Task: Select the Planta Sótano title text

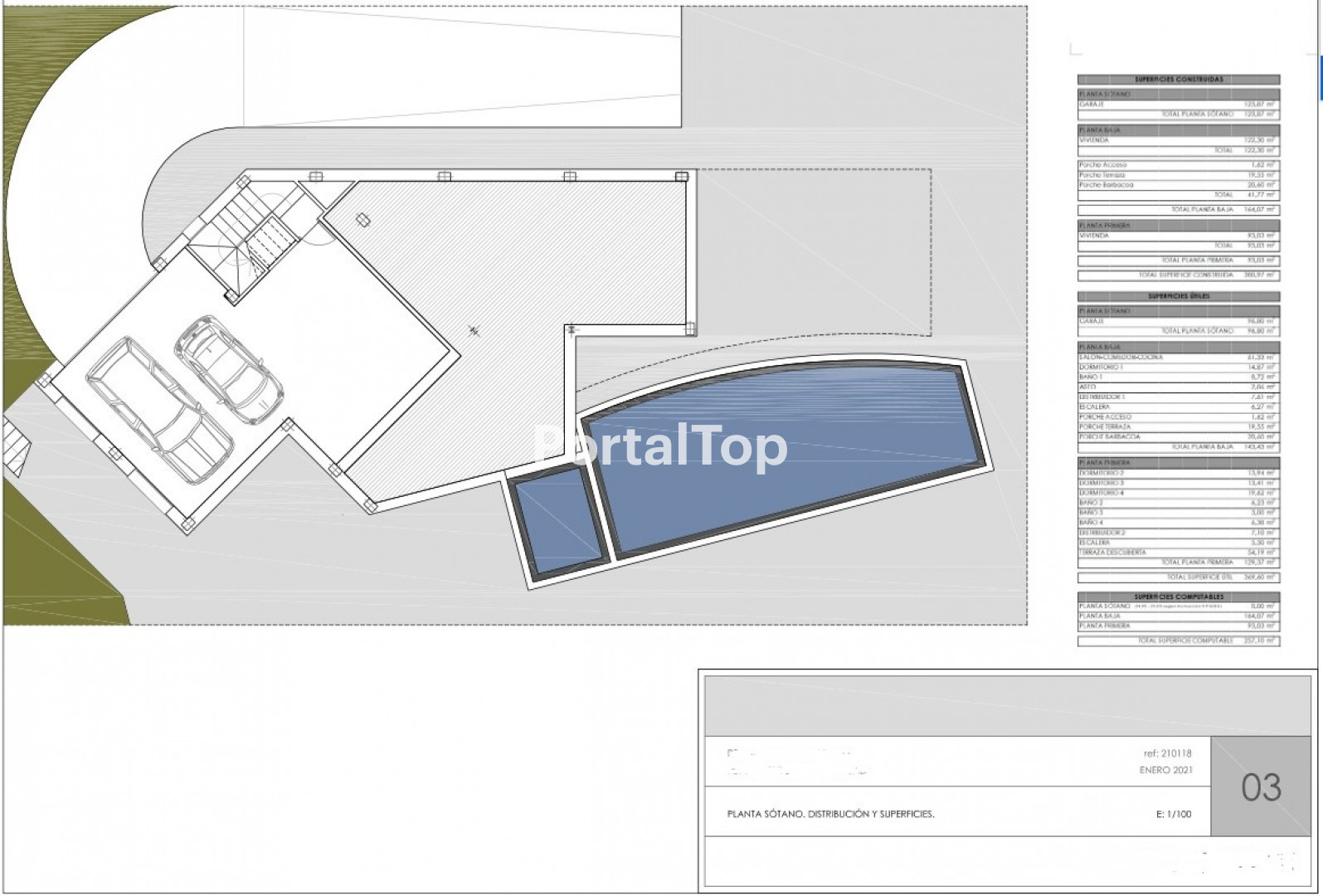Action: (x=830, y=814)
